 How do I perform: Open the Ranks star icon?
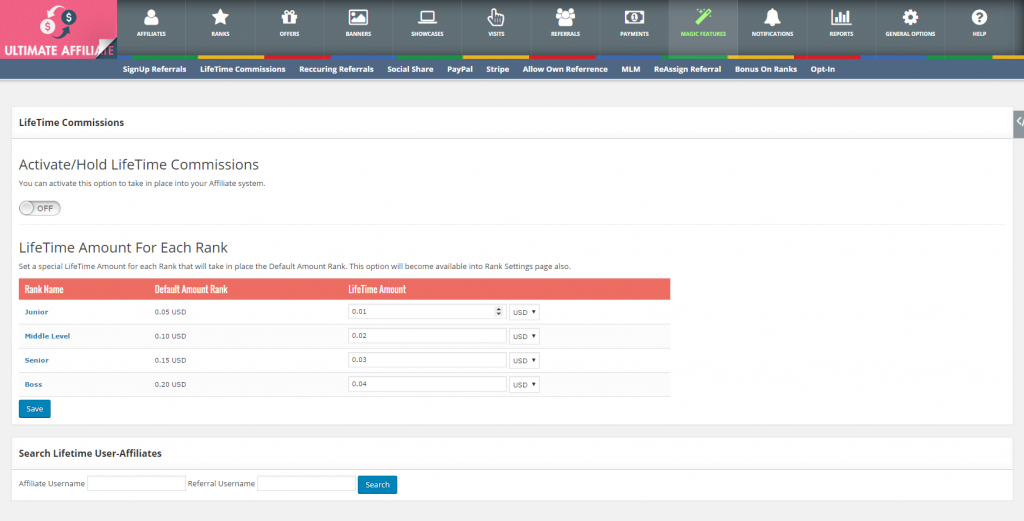[220, 18]
